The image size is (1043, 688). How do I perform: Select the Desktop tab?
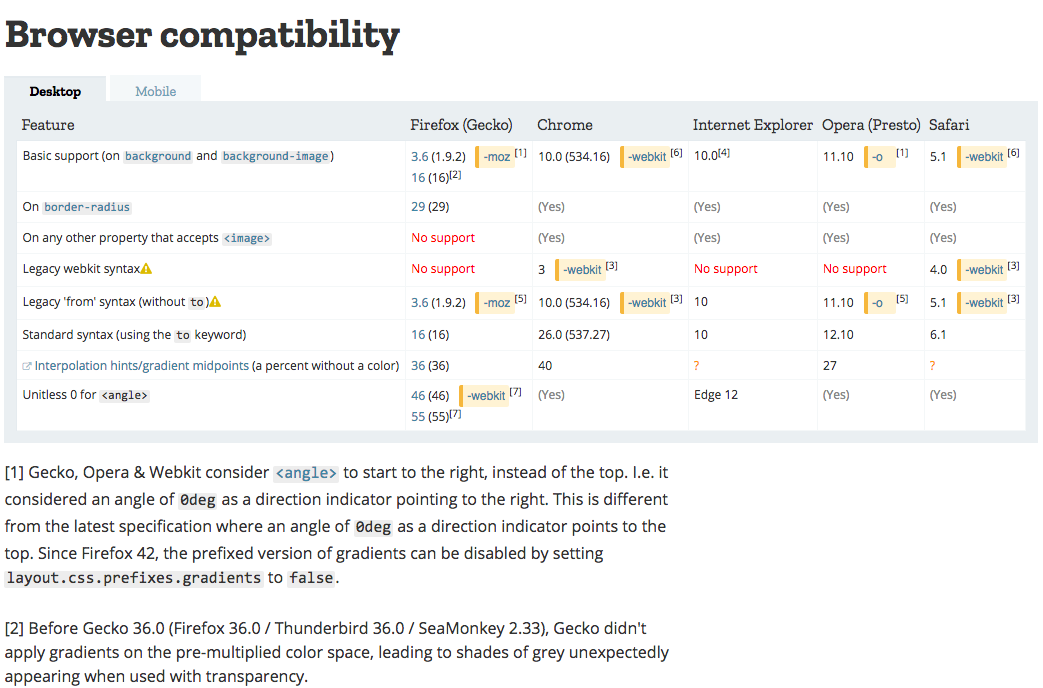click(x=55, y=91)
